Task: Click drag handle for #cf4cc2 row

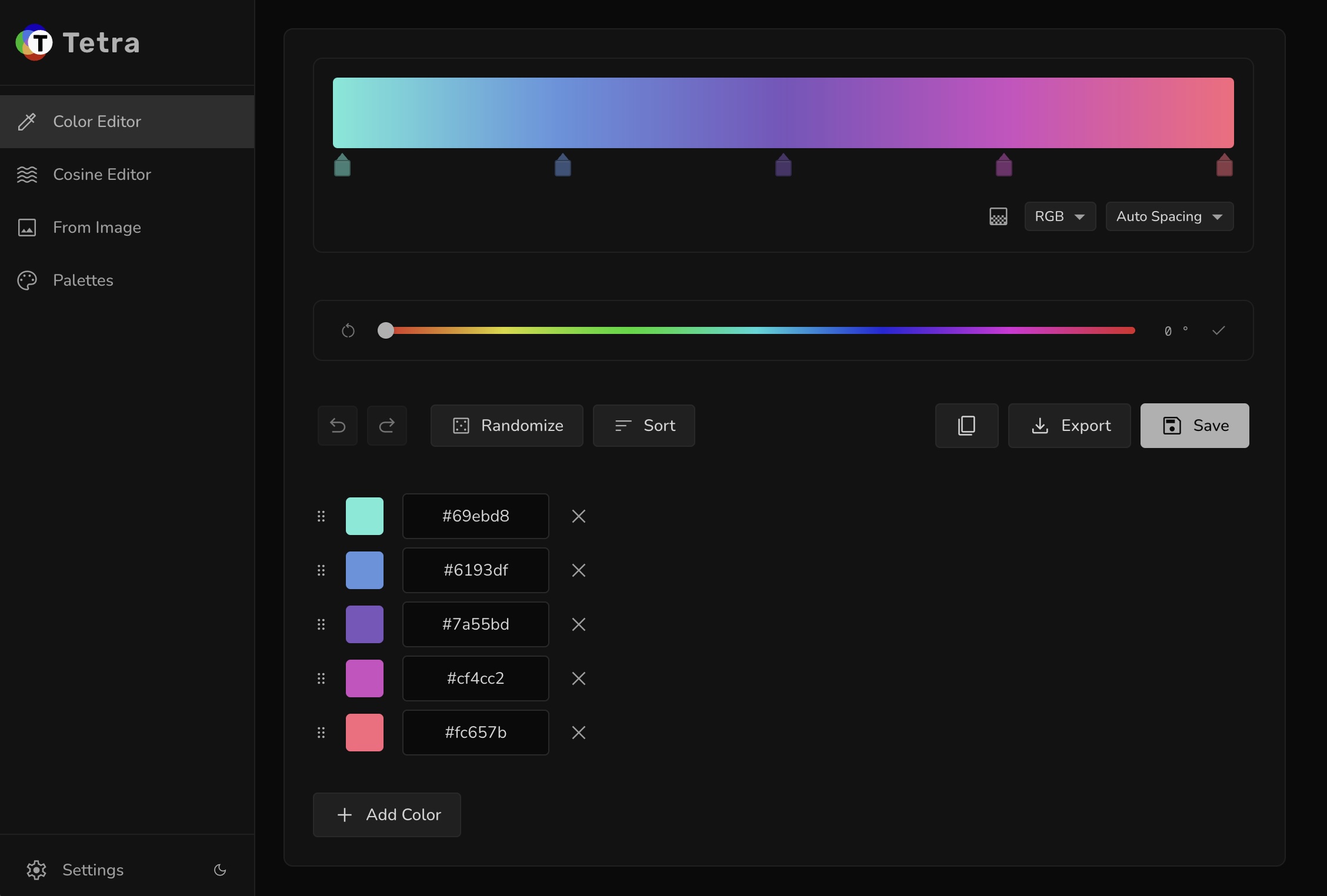Action: point(321,678)
